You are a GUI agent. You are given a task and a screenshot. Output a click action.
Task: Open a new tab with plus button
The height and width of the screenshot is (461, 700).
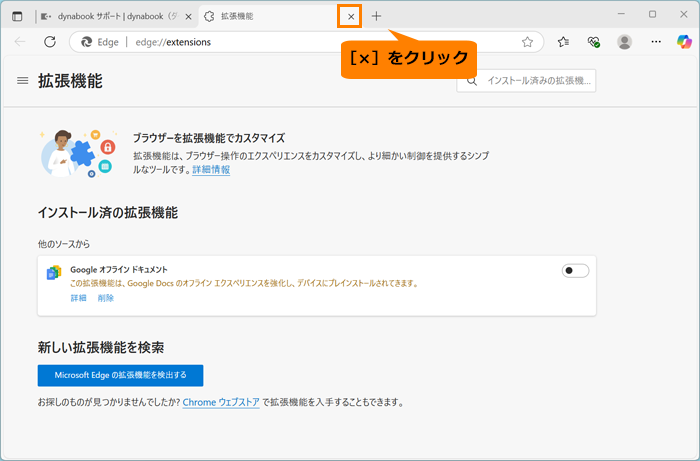(x=376, y=17)
